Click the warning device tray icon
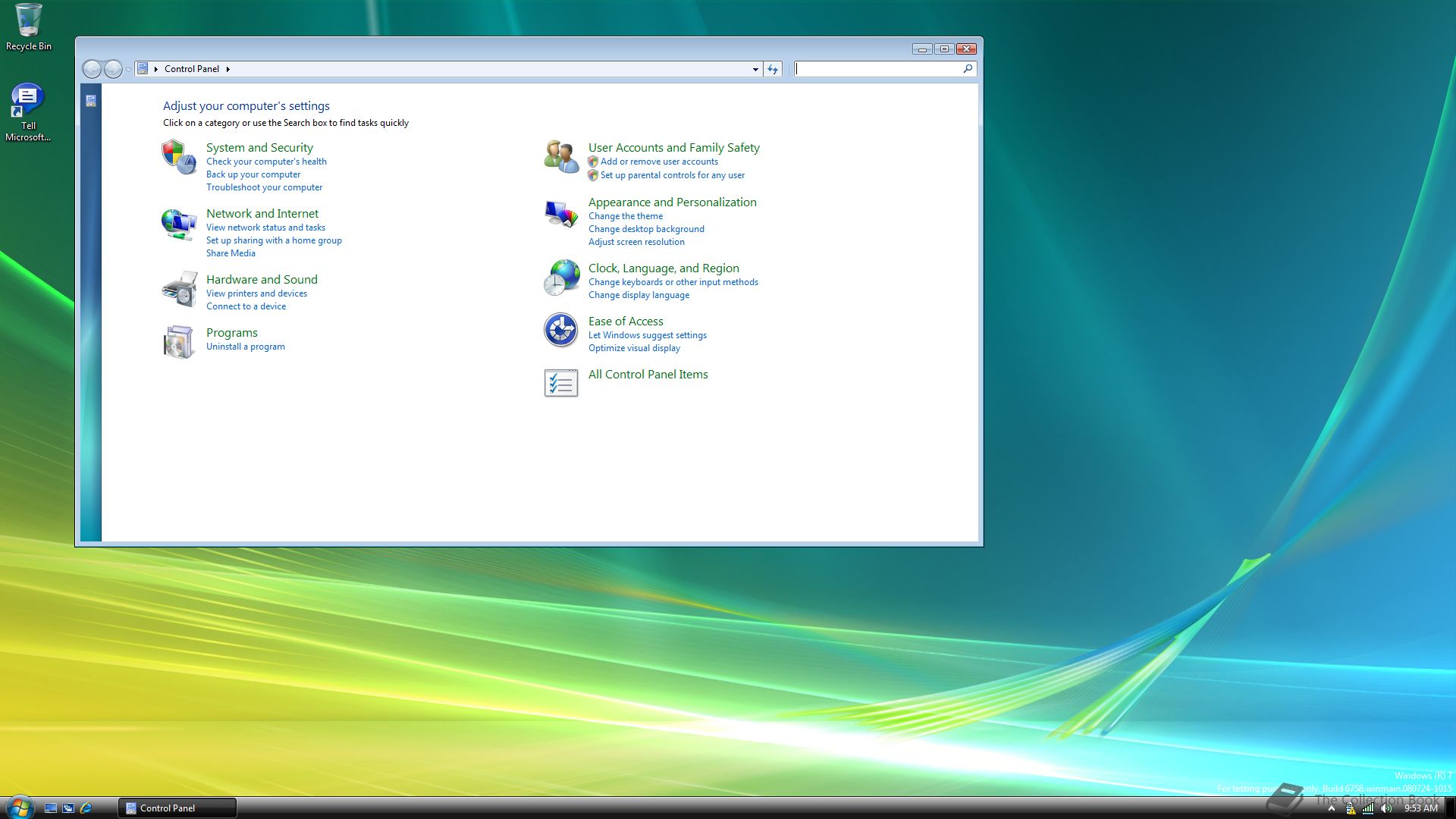Viewport: 1456px width, 819px height. 1351,808
